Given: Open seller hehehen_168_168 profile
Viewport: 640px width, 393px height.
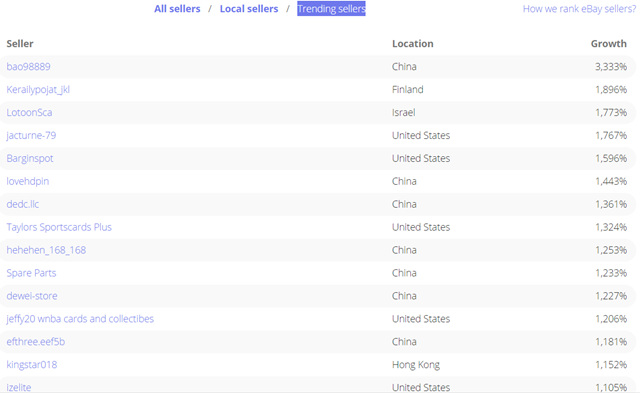Looking at the screenshot, I should click(46, 250).
